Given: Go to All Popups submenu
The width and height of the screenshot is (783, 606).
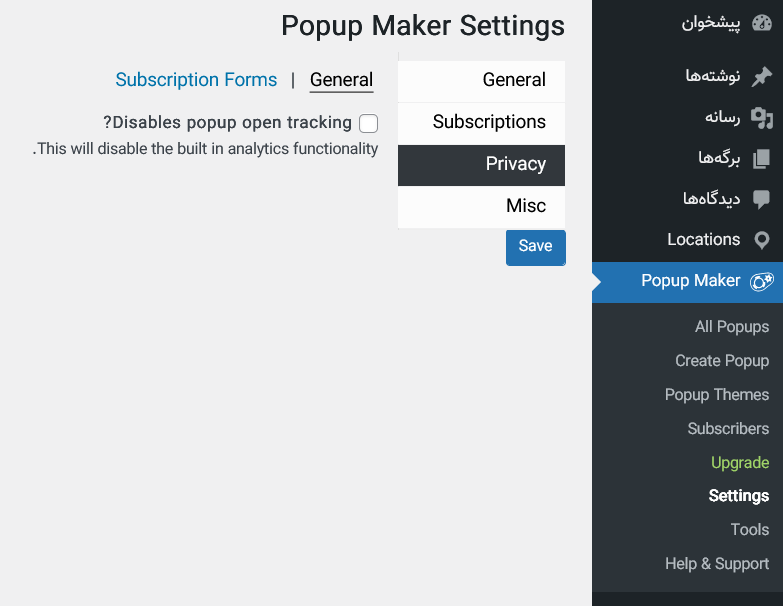Looking at the screenshot, I should pos(732,326).
